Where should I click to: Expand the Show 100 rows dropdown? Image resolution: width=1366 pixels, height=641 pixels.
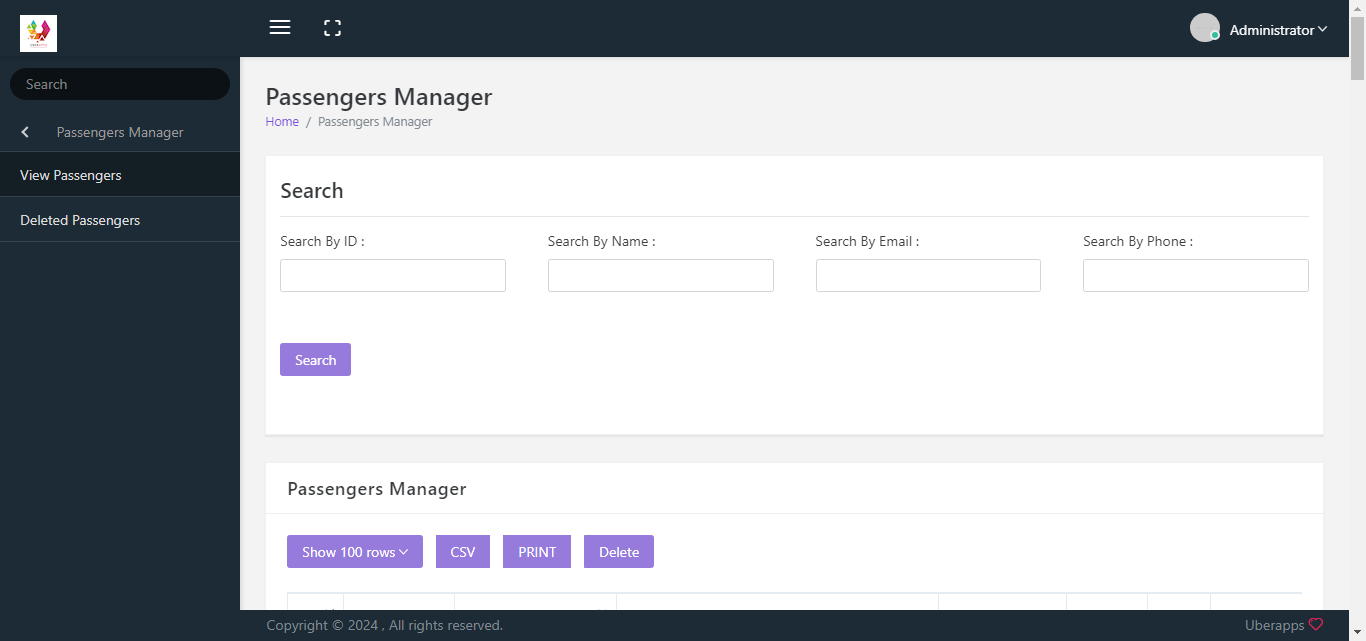[355, 552]
